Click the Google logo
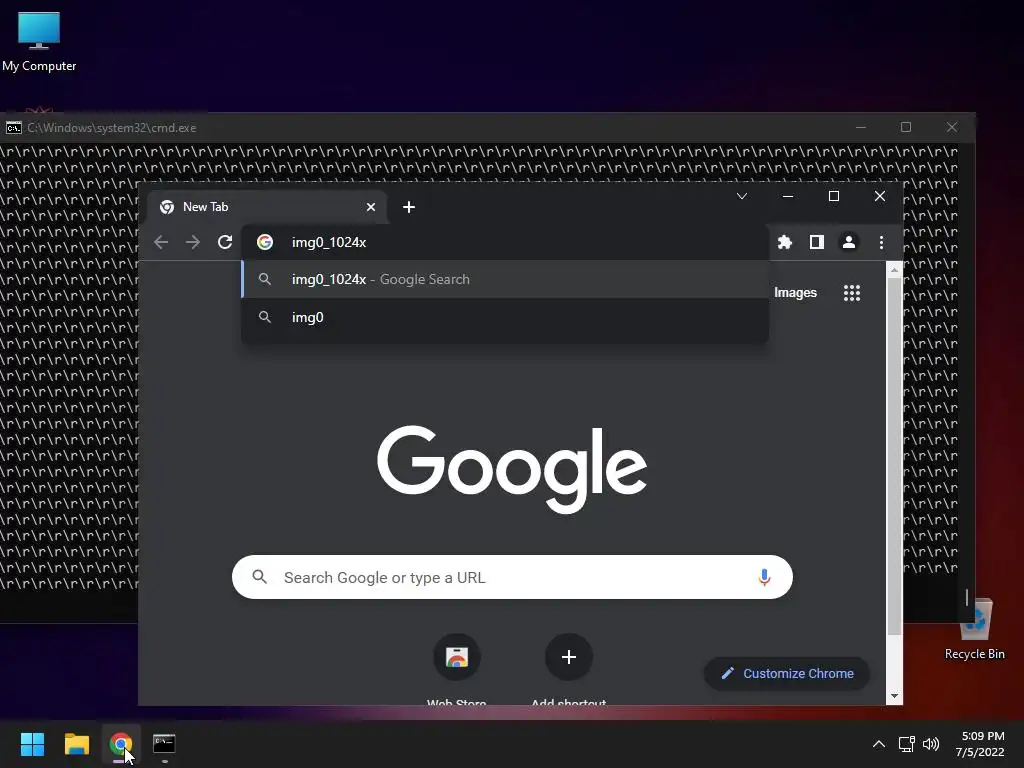 coord(513,469)
